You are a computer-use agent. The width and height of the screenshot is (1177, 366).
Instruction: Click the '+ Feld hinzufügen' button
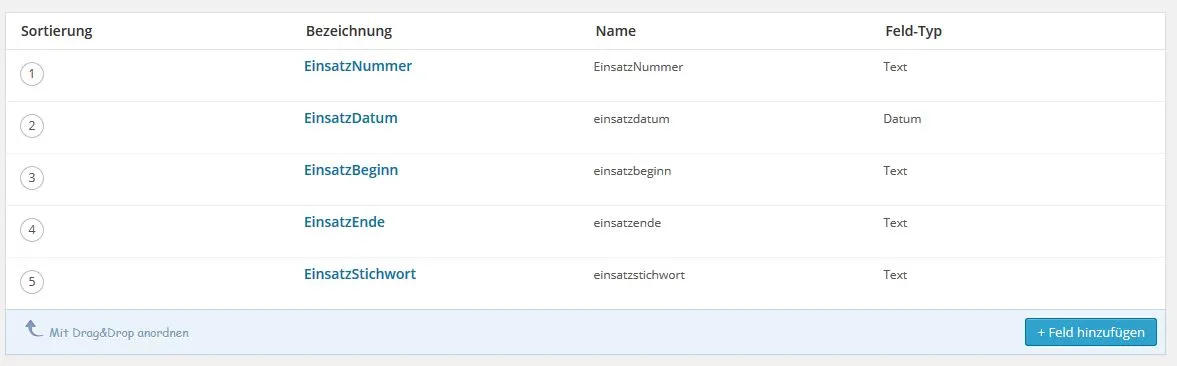(1091, 332)
